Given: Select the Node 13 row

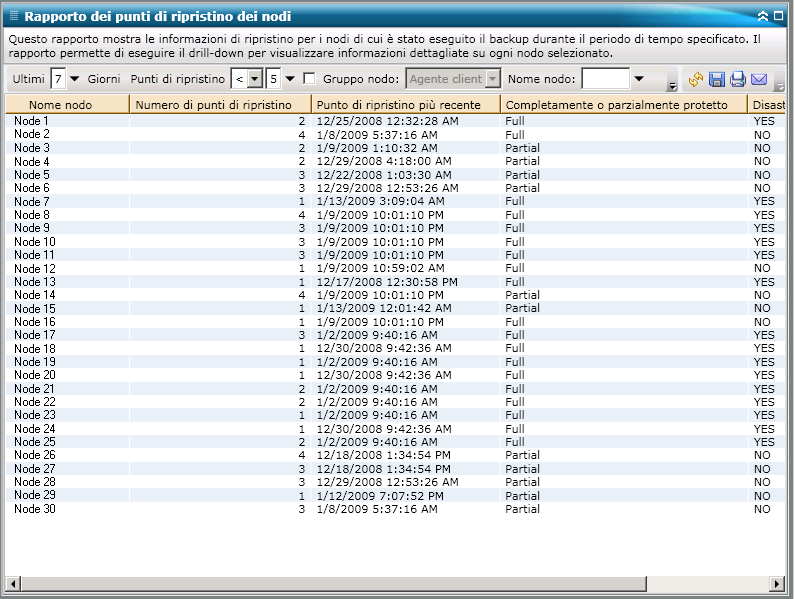Looking at the screenshot, I should point(395,281).
